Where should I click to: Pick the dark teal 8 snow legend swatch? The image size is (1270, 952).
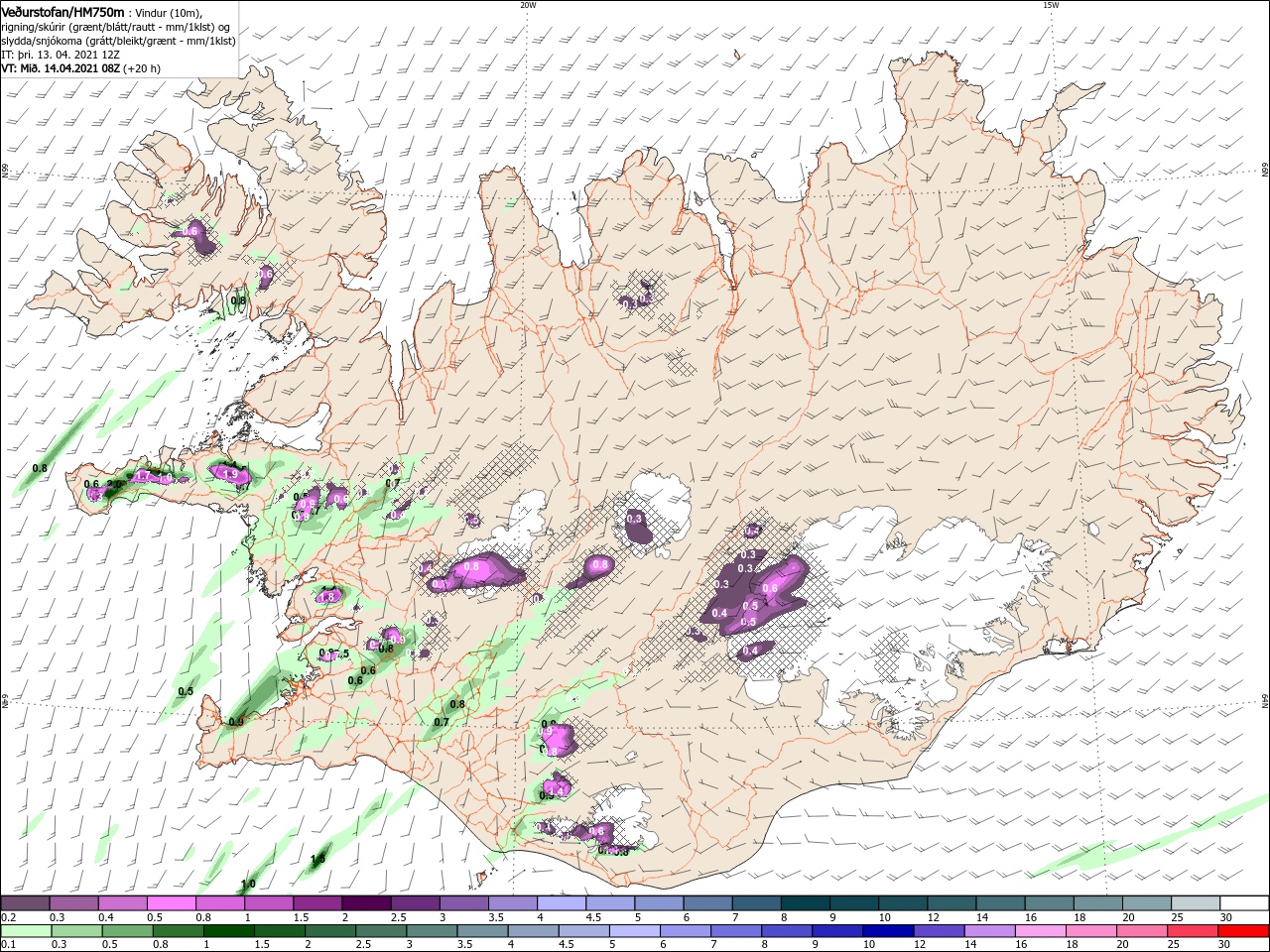[x=806, y=903]
